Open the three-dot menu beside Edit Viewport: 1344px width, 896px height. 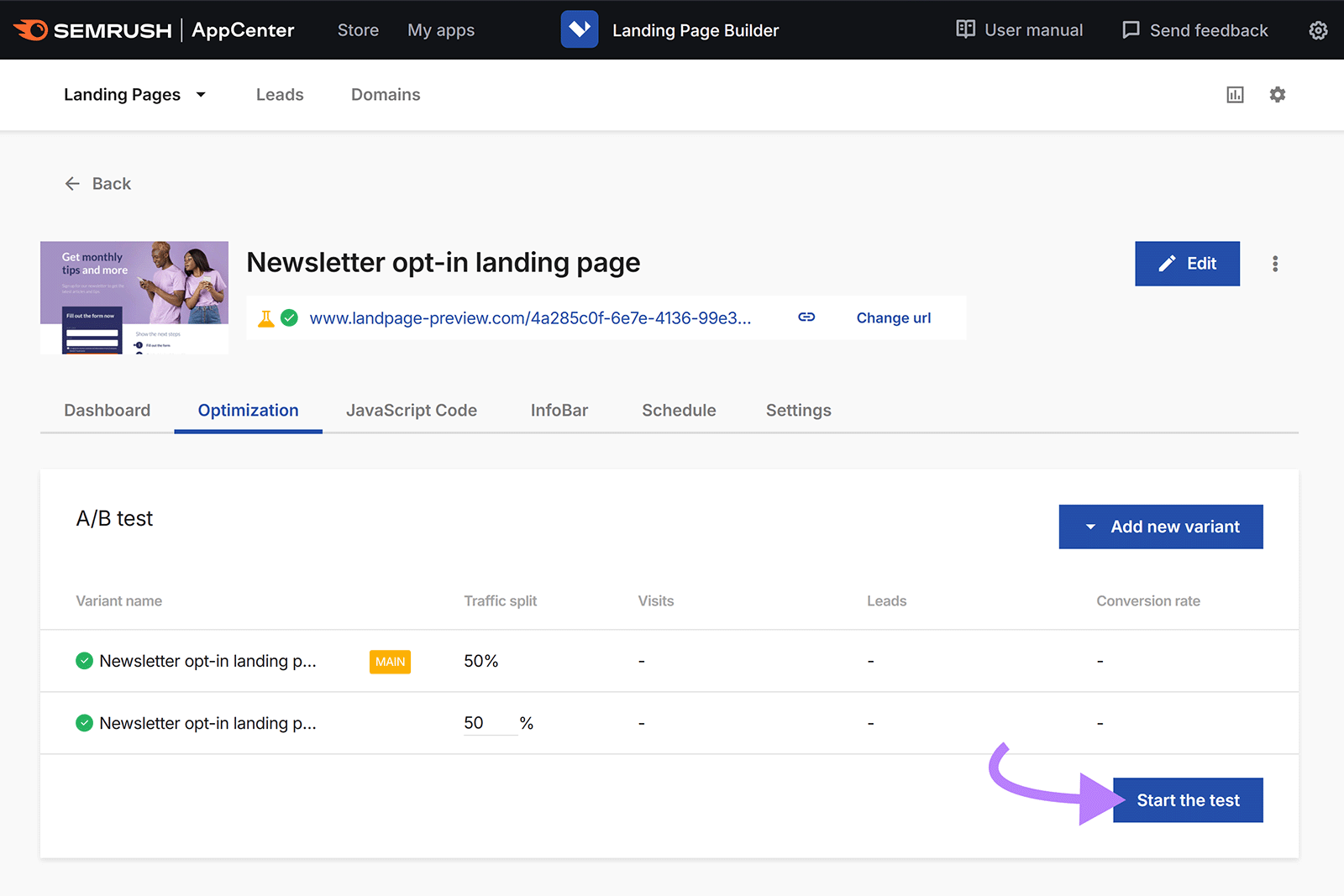1275,263
